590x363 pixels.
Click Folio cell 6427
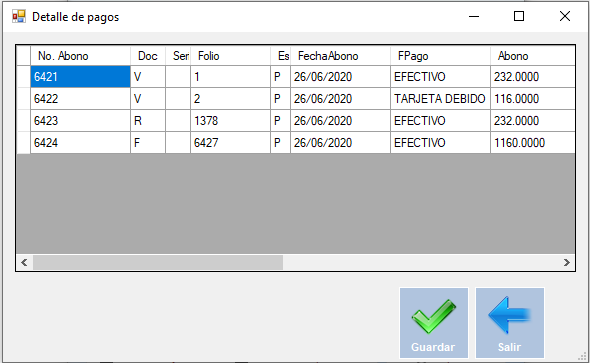(230, 143)
